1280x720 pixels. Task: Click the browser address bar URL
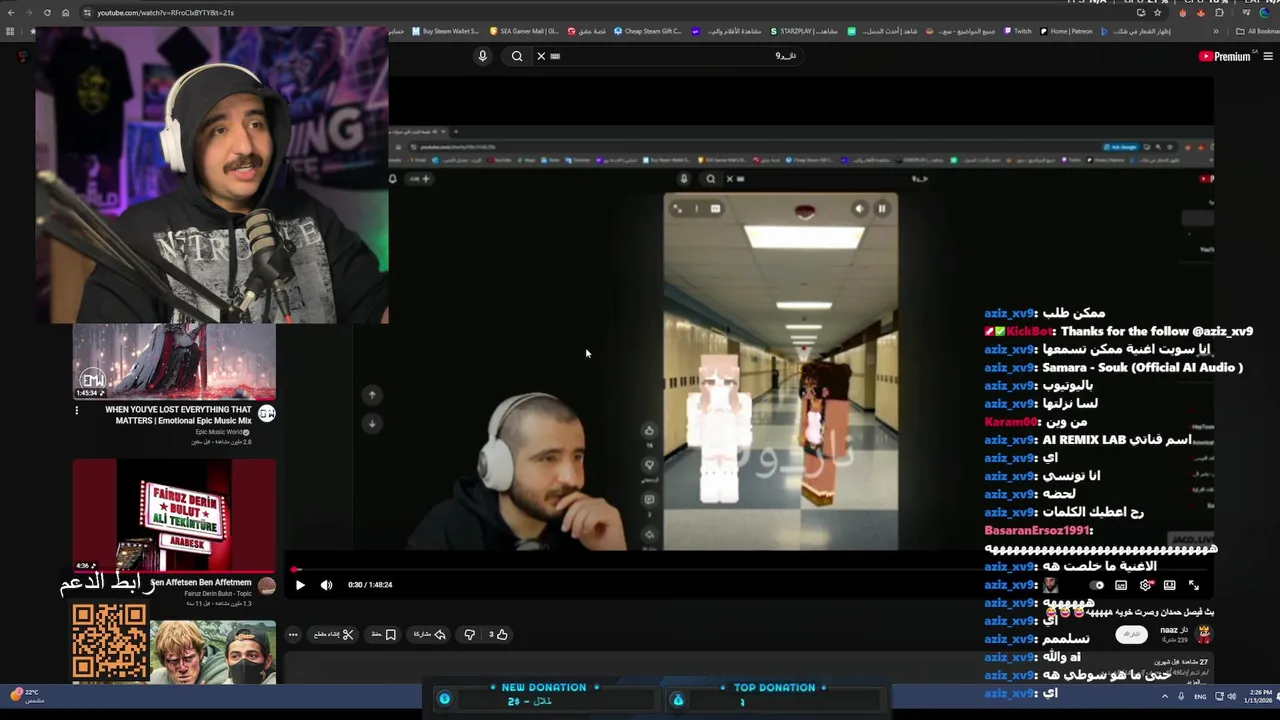[x=165, y=12]
